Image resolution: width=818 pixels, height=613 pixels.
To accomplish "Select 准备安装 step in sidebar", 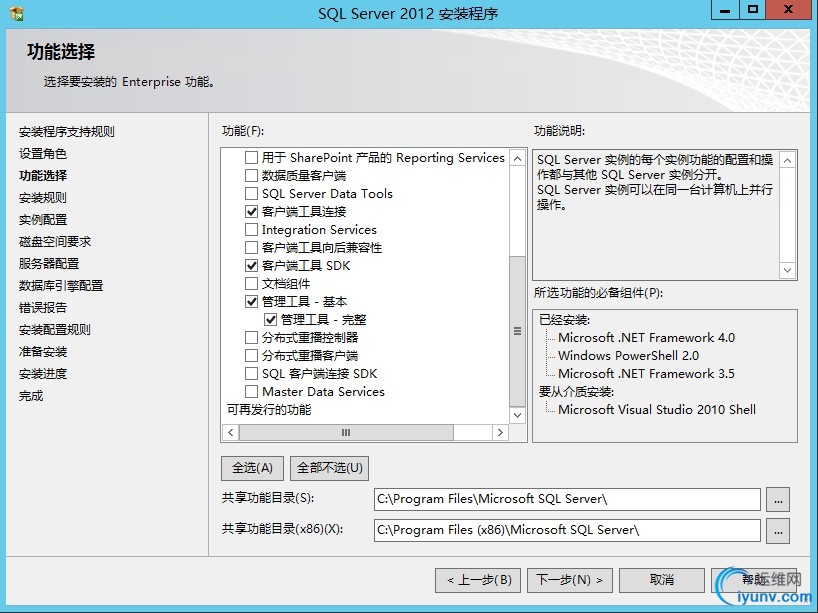I will [43, 352].
